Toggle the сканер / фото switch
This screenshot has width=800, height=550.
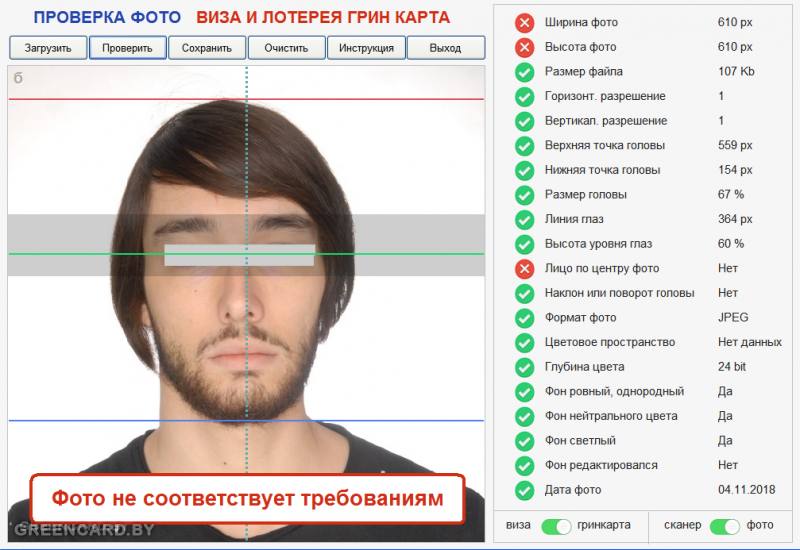[724, 527]
